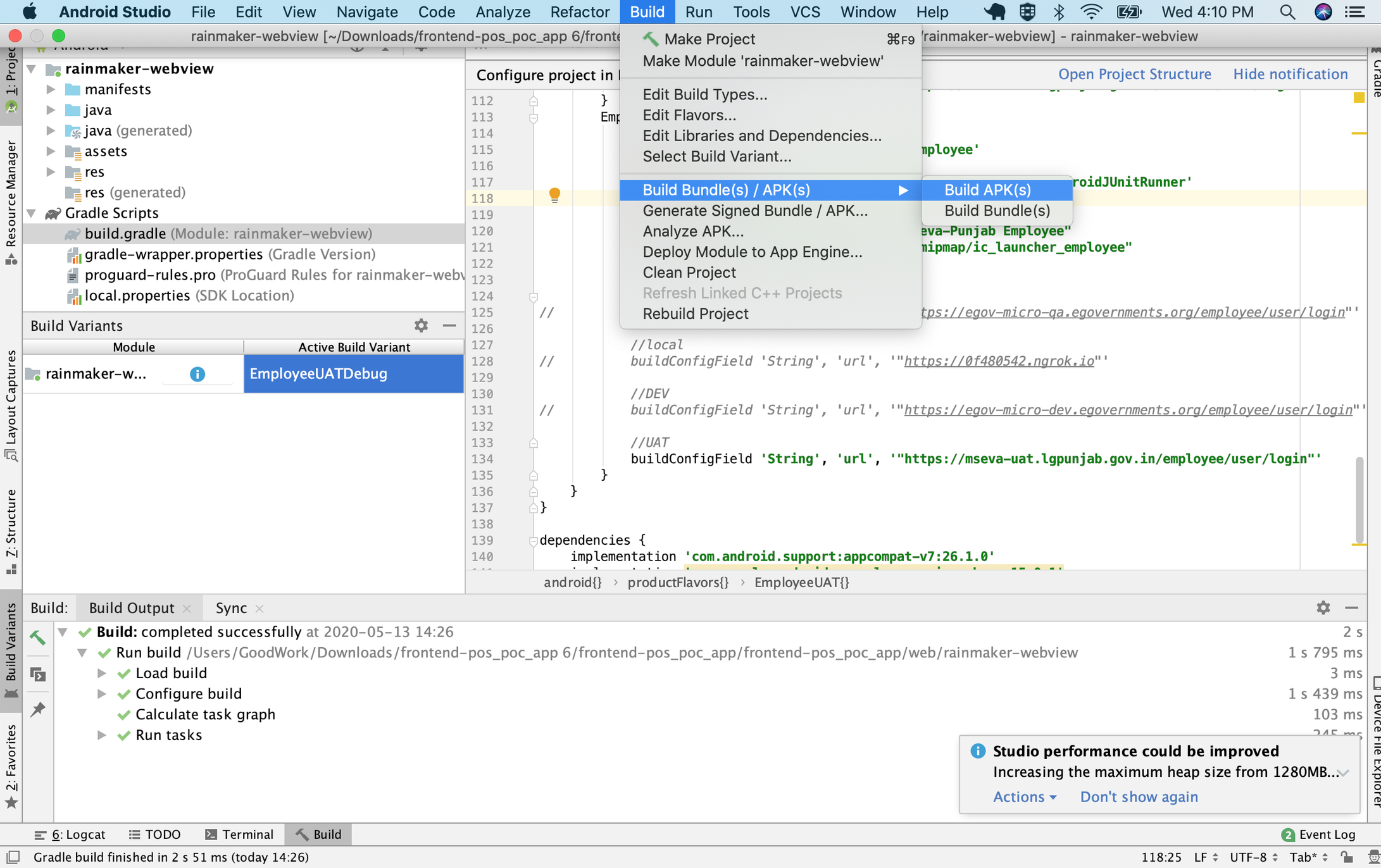Click Open Project Structure link
This screenshot has width=1381, height=868.
[1134, 74]
